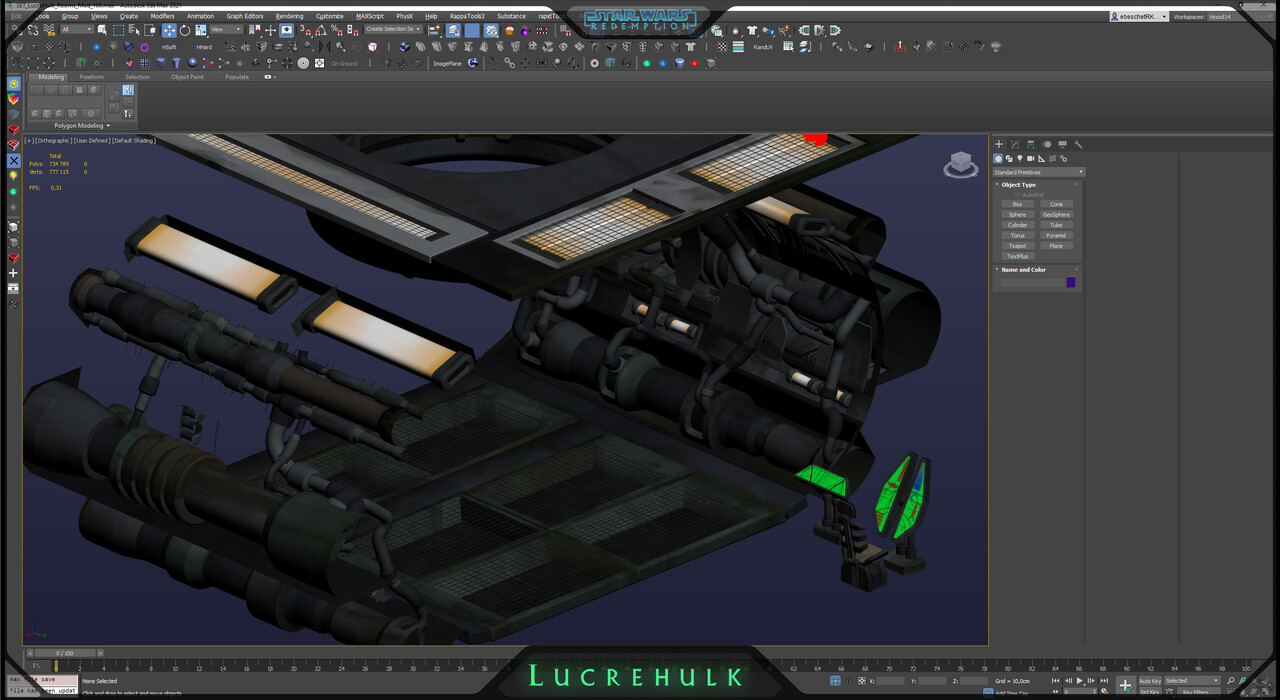Open the Substance menu
The image size is (1280, 700).
[511, 16]
